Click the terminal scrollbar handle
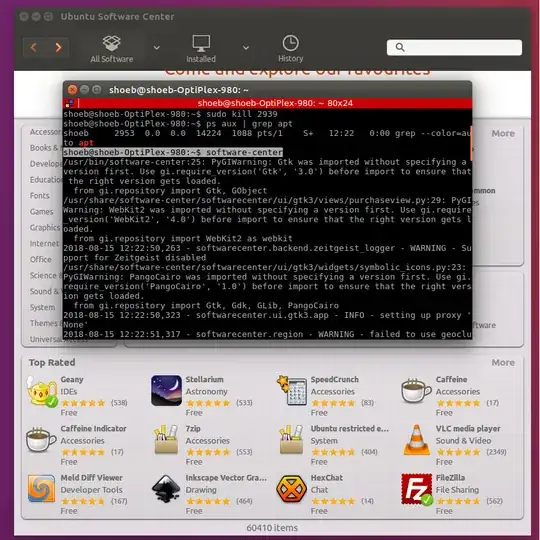The width and height of the screenshot is (540, 540). coord(471,143)
